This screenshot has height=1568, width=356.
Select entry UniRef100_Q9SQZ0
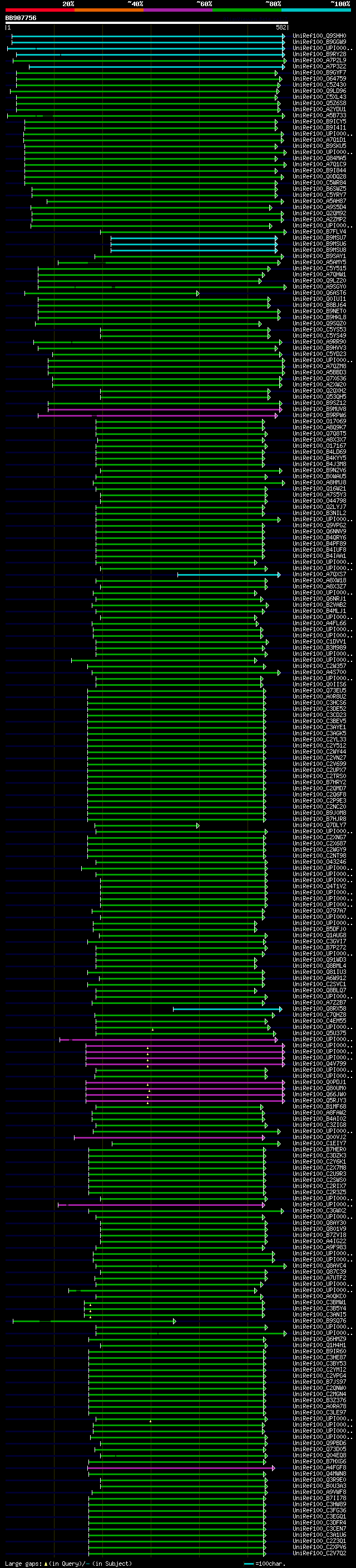[x=319, y=323]
